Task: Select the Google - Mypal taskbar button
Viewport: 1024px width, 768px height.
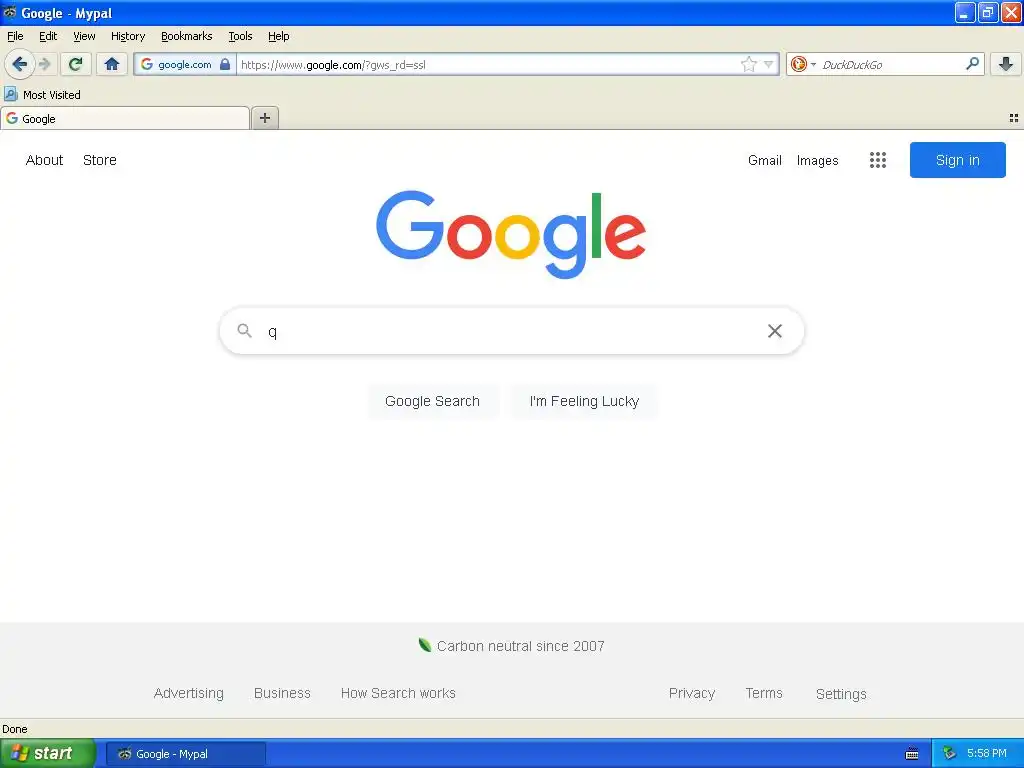Action: point(186,754)
